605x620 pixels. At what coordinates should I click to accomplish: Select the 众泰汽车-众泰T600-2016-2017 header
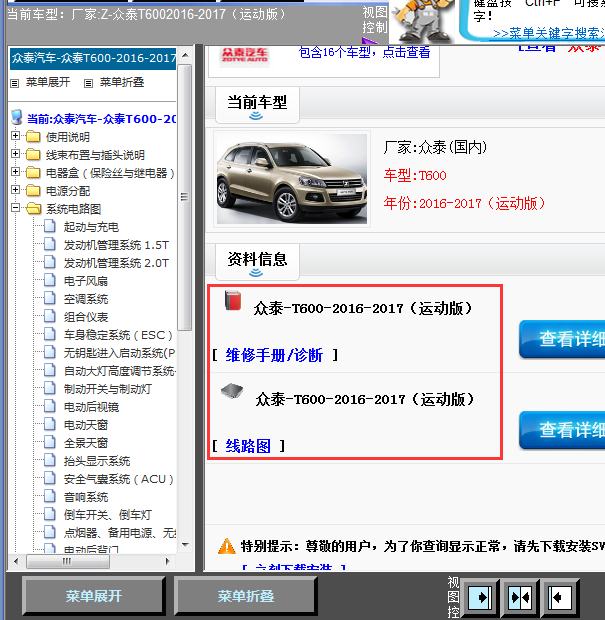(x=93, y=59)
